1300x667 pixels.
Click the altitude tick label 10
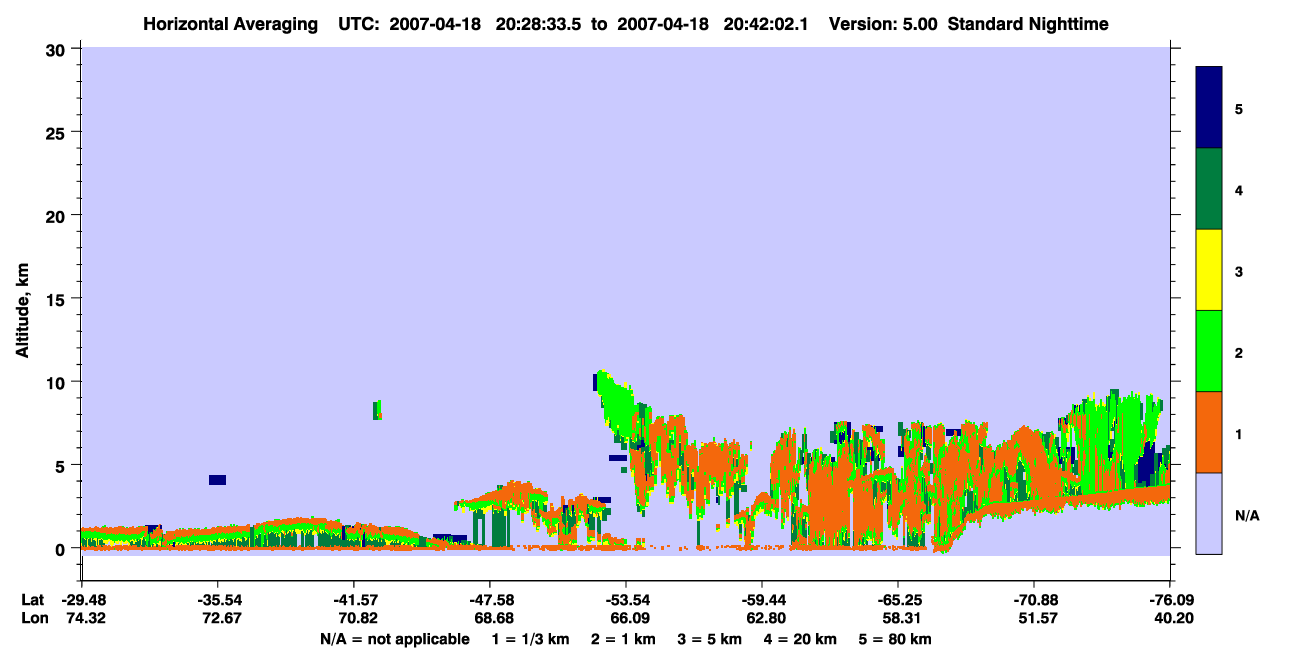pos(58,382)
